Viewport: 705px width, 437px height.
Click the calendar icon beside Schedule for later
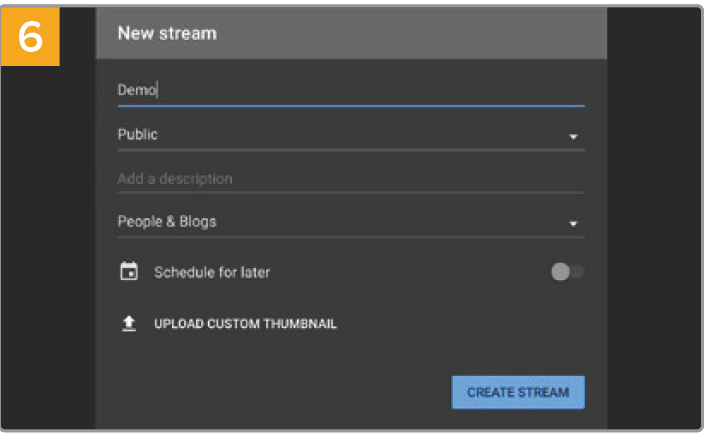[x=129, y=272]
